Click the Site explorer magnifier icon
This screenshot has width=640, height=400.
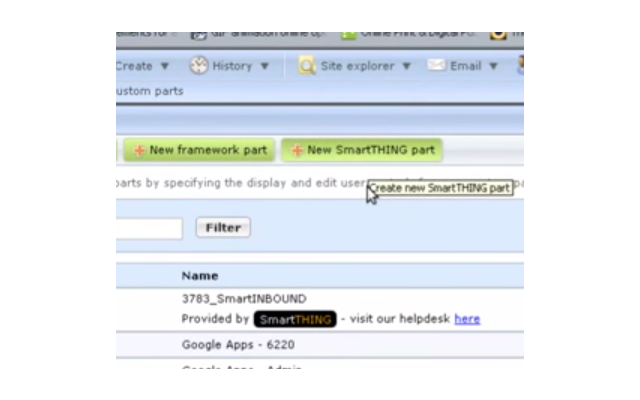307,65
